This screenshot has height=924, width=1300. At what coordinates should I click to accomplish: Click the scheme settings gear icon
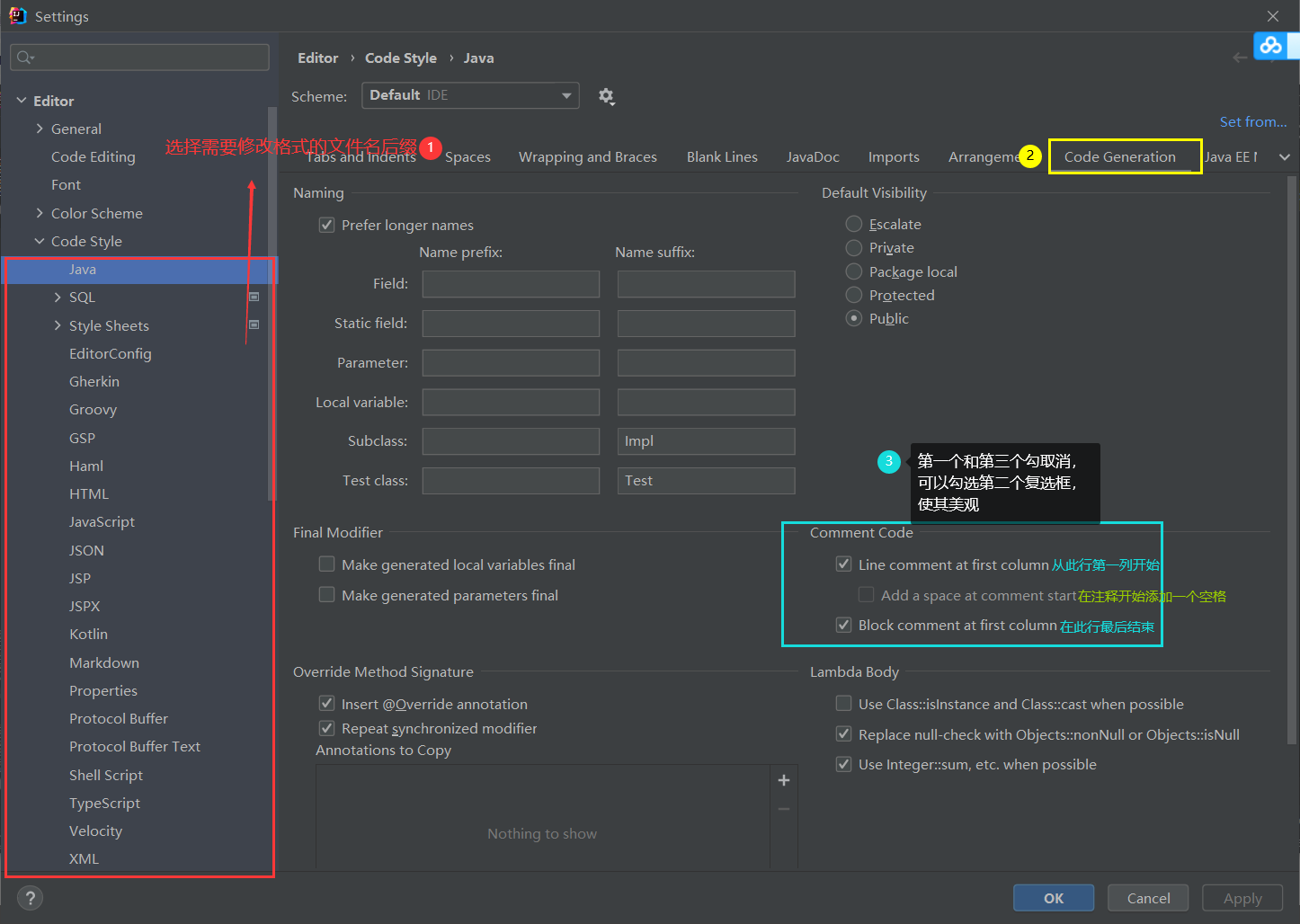coord(606,96)
